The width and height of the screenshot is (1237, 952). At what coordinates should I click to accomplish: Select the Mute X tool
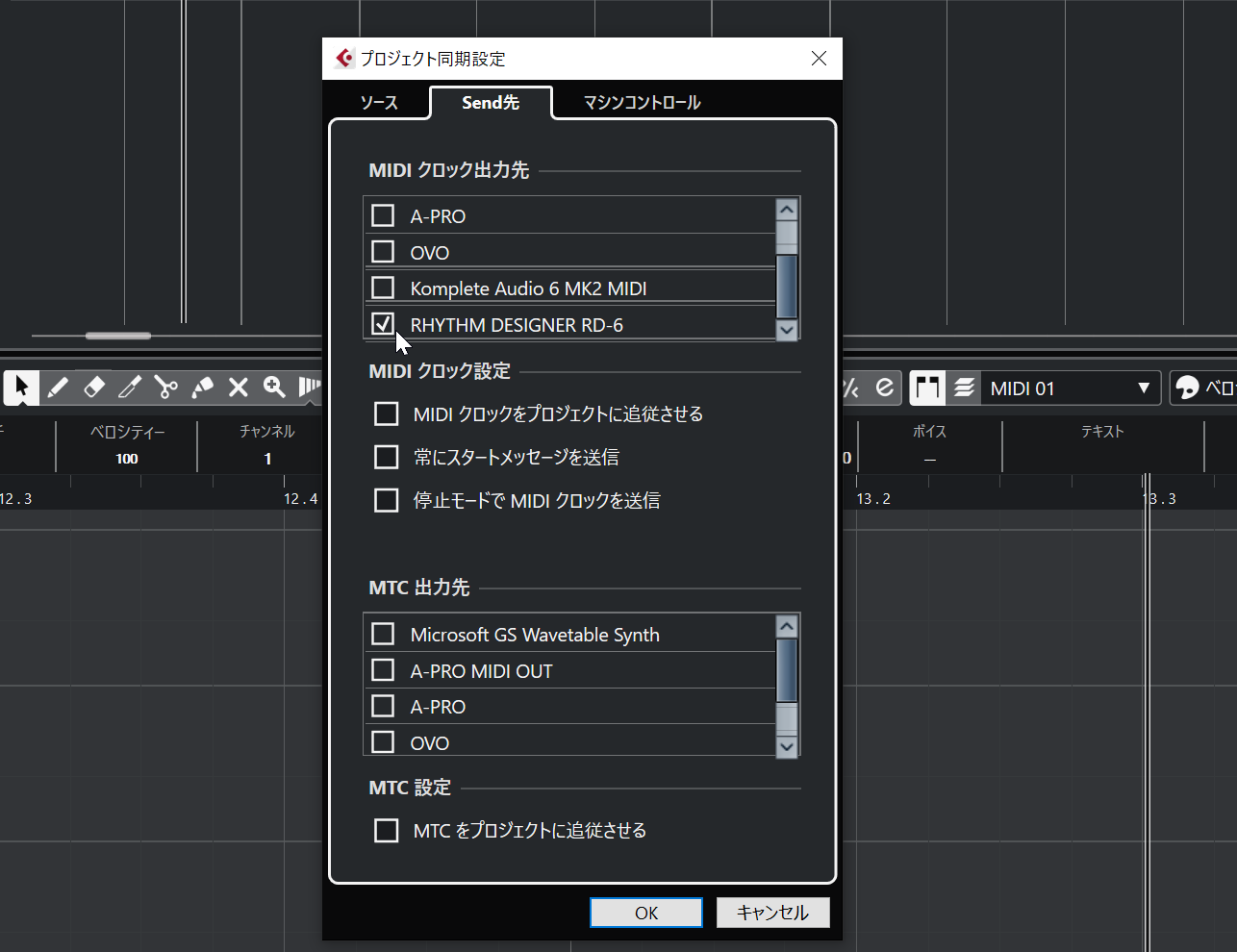(x=239, y=388)
